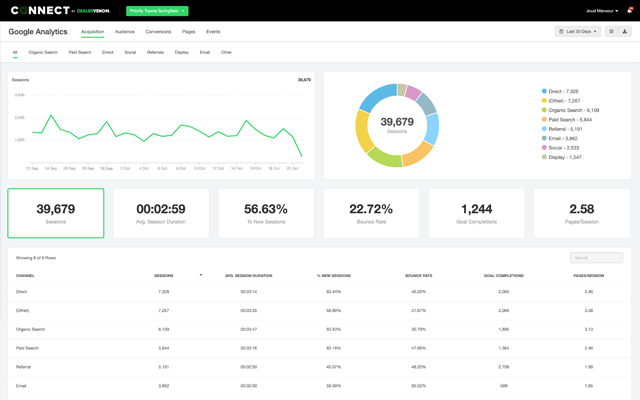Switch to the Audience tab
The width and height of the screenshot is (640, 400).
pos(124,32)
